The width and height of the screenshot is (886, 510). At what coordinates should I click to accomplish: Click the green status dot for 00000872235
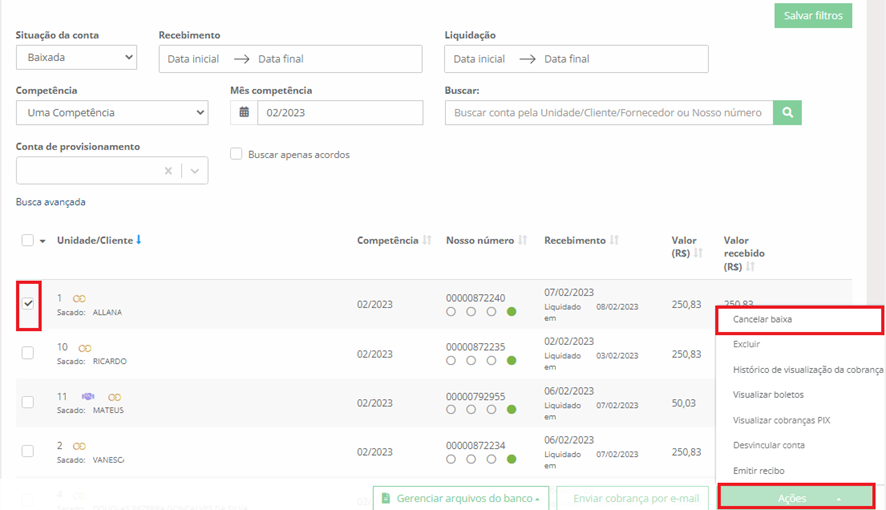click(511, 360)
